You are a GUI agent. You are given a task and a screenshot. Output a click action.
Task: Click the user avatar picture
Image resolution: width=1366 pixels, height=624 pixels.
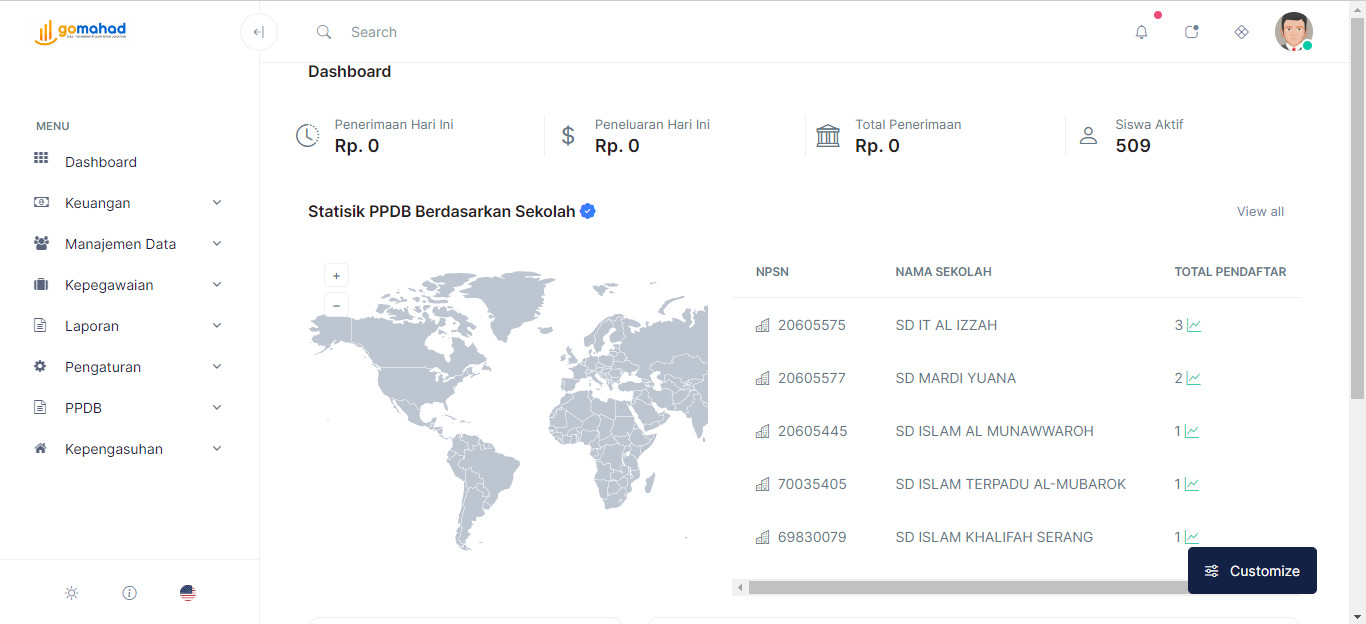1293,32
